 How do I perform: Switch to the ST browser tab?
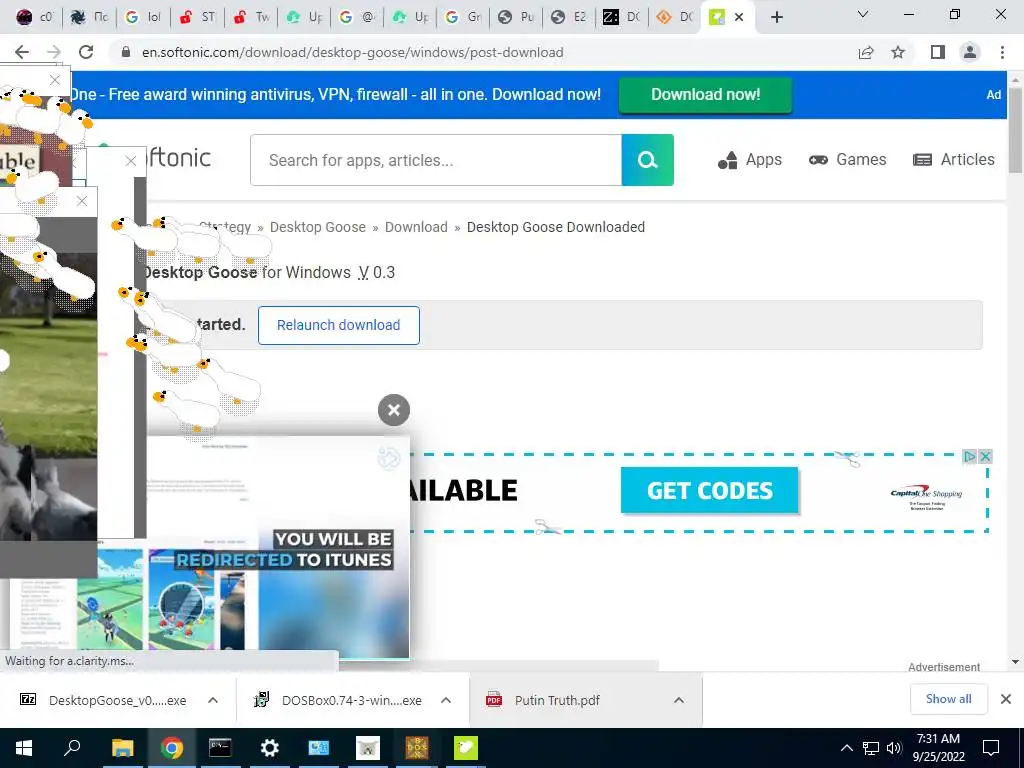click(x=198, y=17)
